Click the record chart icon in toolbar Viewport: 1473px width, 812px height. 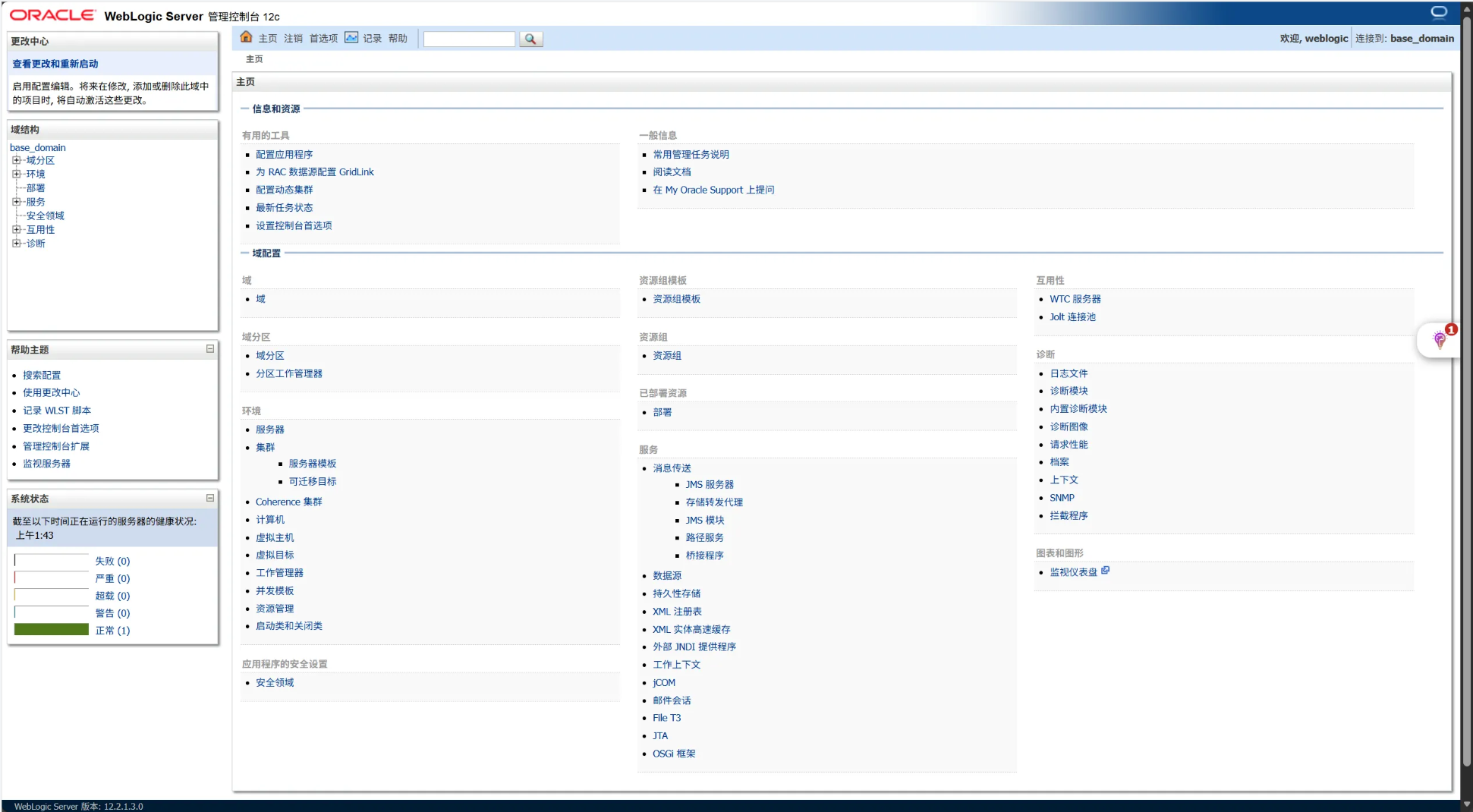click(x=351, y=37)
